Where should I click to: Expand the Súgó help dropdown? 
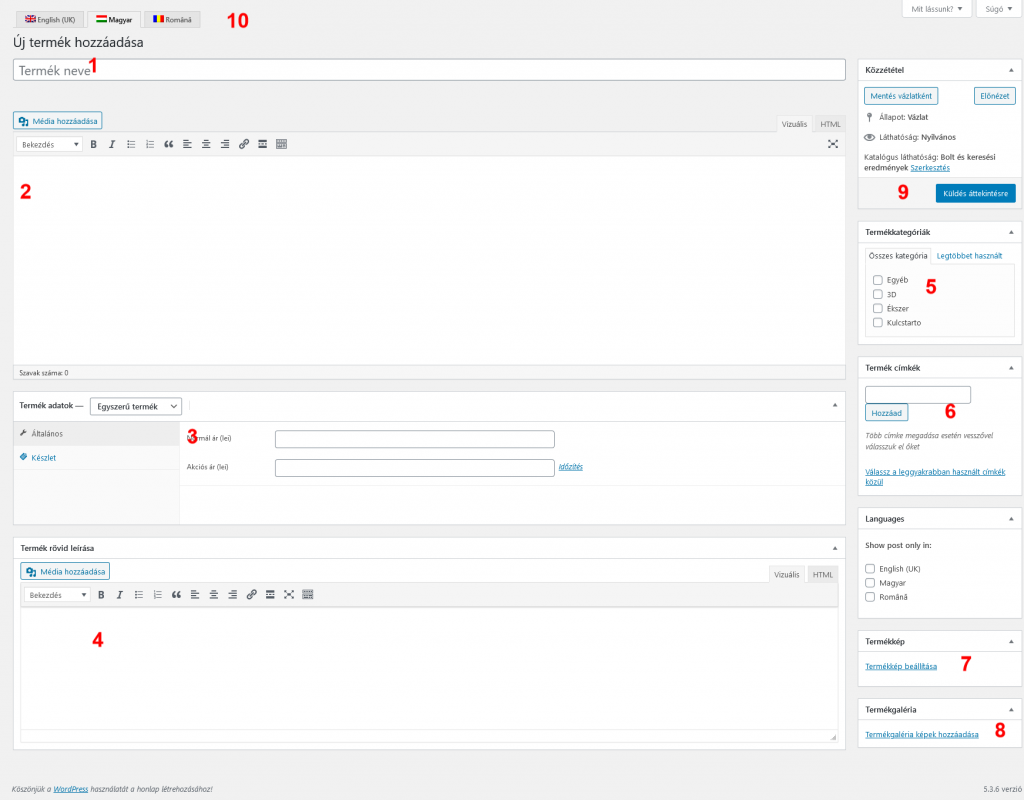pos(994,9)
